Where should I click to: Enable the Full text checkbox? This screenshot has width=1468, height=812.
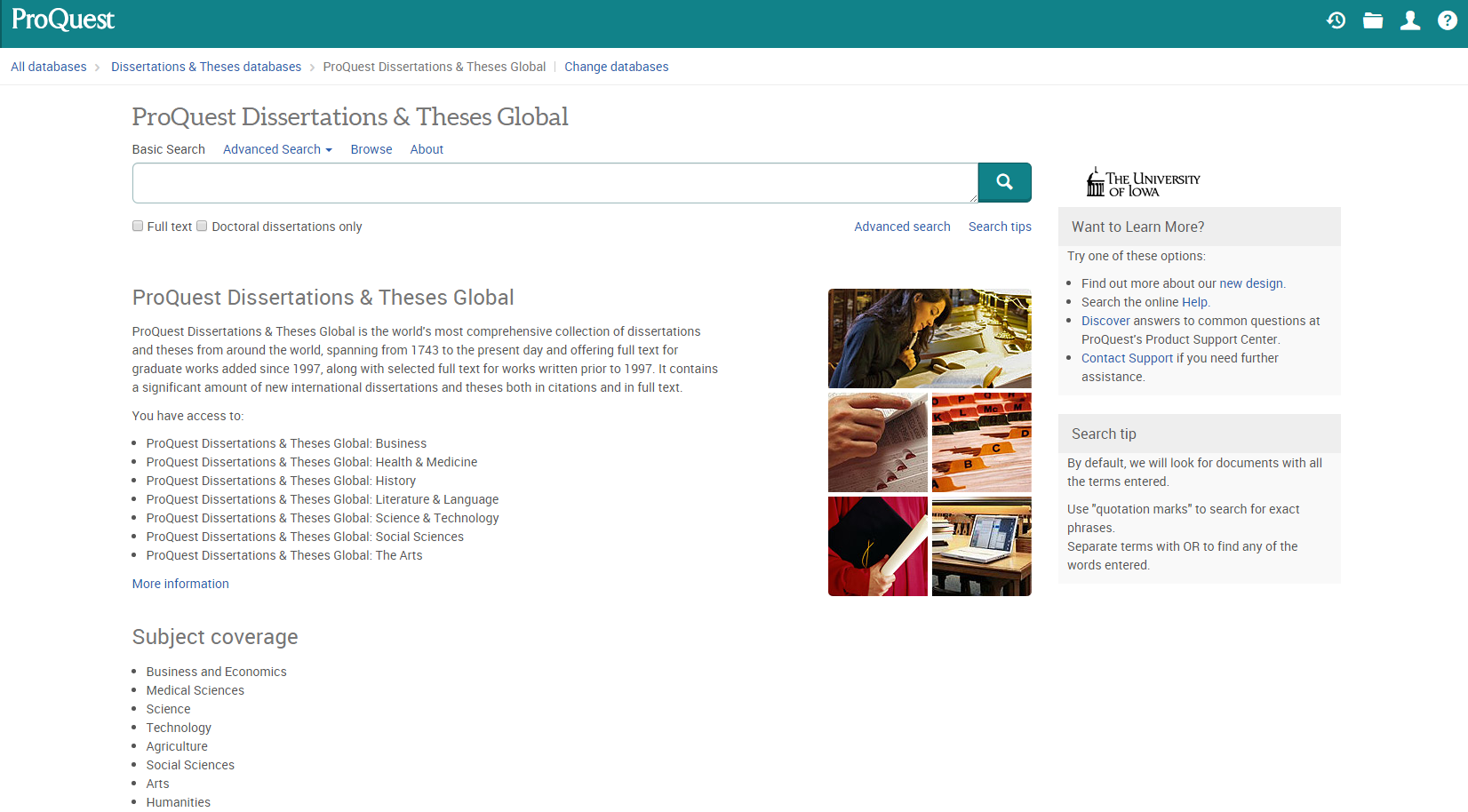click(x=138, y=226)
